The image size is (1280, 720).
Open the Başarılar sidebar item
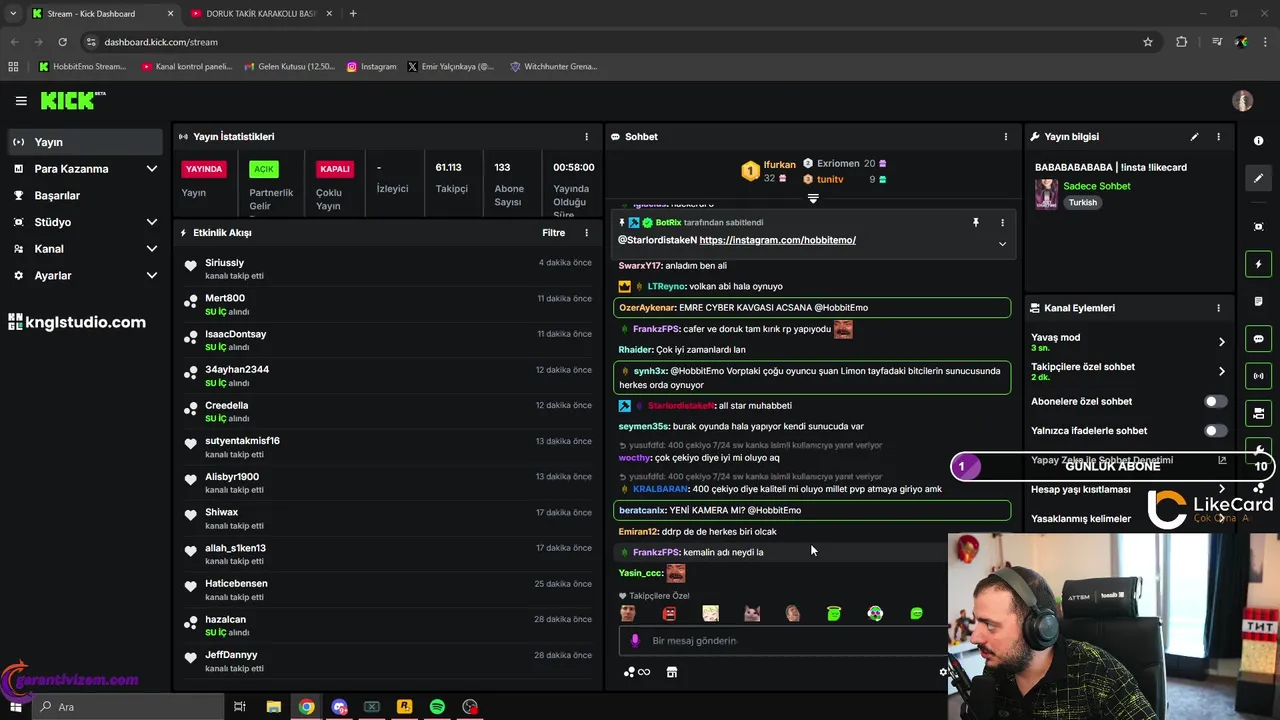[x=84, y=196]
